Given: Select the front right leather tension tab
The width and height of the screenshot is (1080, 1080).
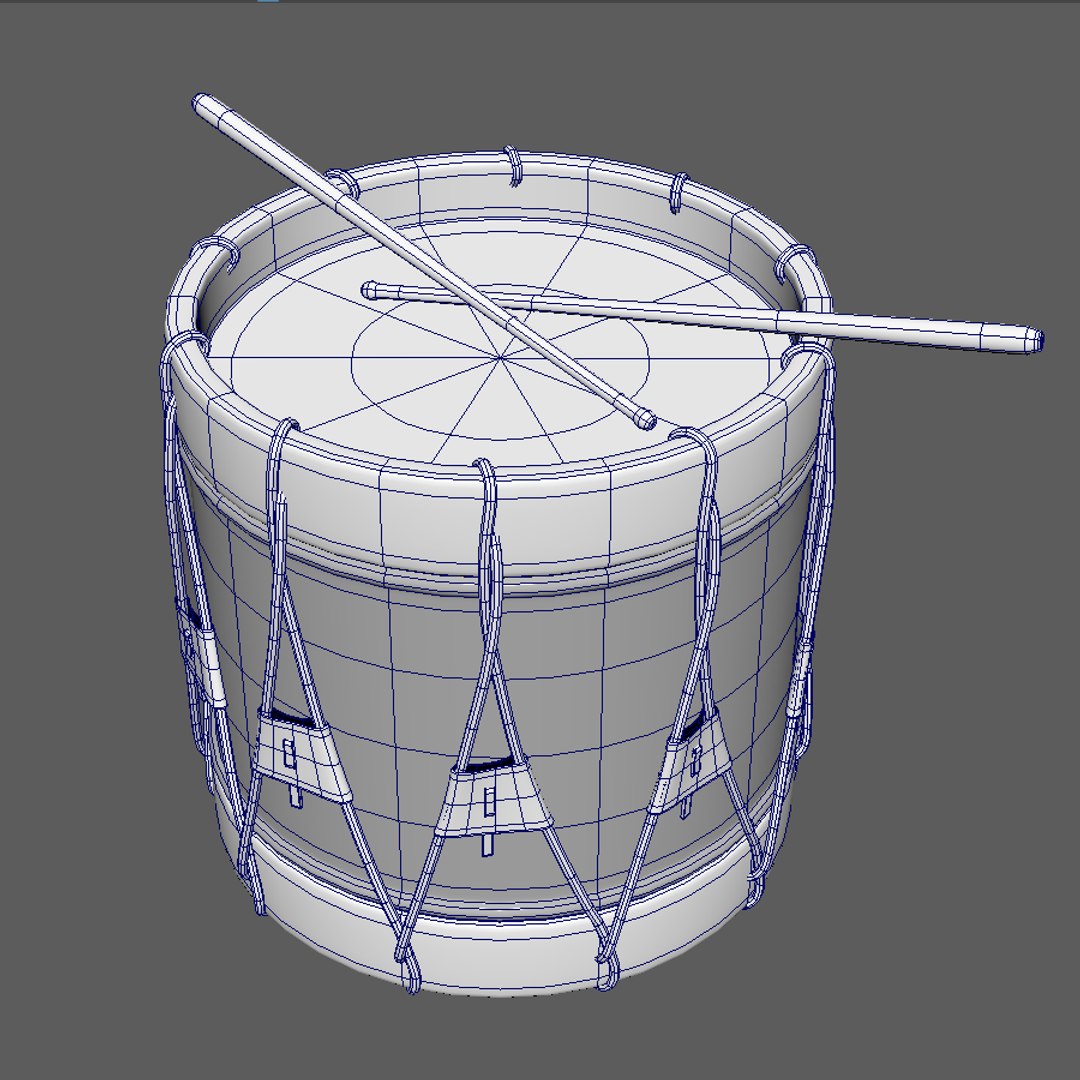Looking at the screenshot, I should tap(692, 760).
